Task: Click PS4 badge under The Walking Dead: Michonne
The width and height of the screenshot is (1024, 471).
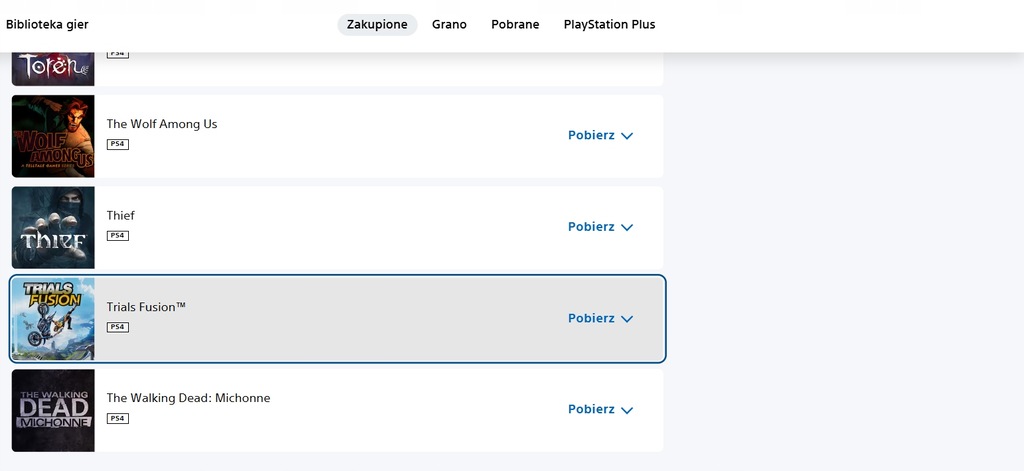Action: [118, 418]
